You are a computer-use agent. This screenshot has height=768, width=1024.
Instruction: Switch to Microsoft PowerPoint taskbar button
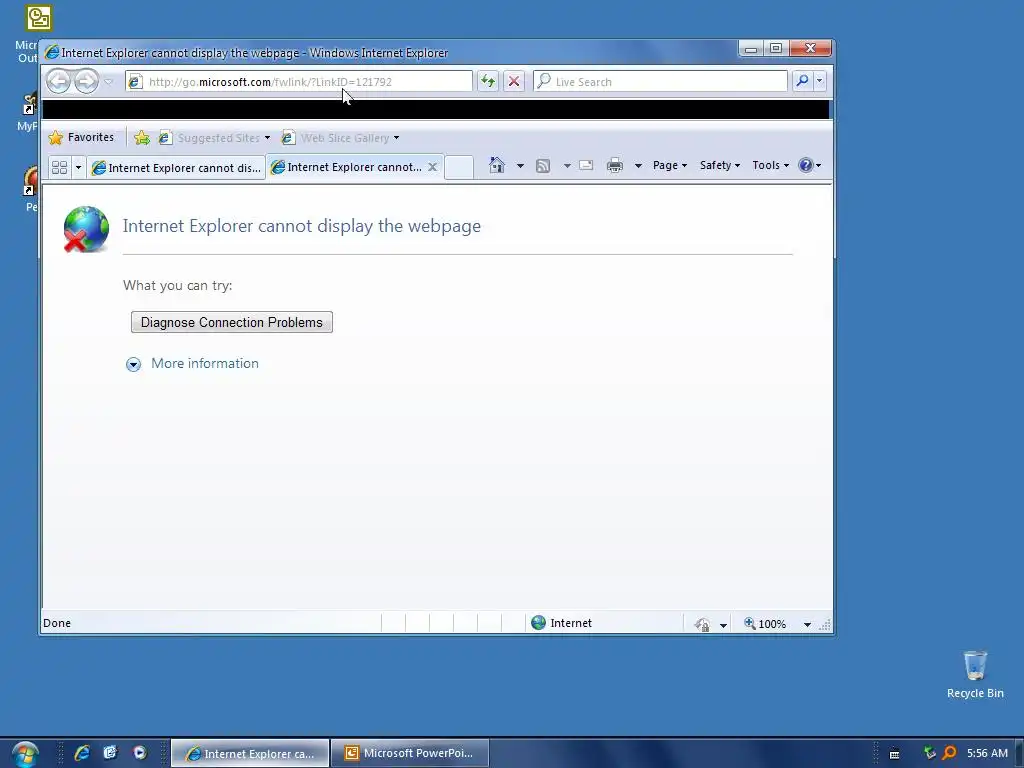[x=410, y=753]
